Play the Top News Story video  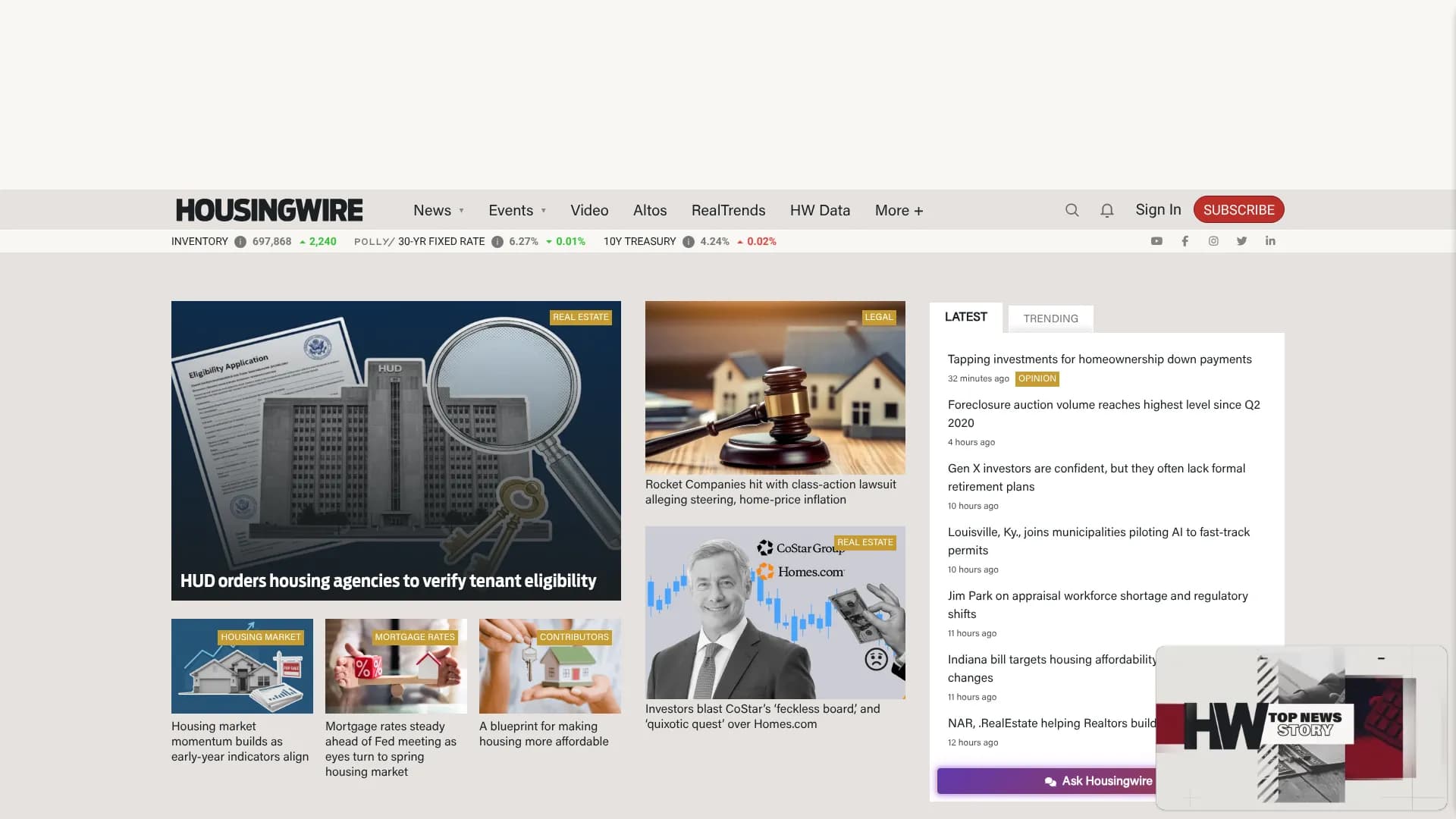click(x=1301, y=728)
